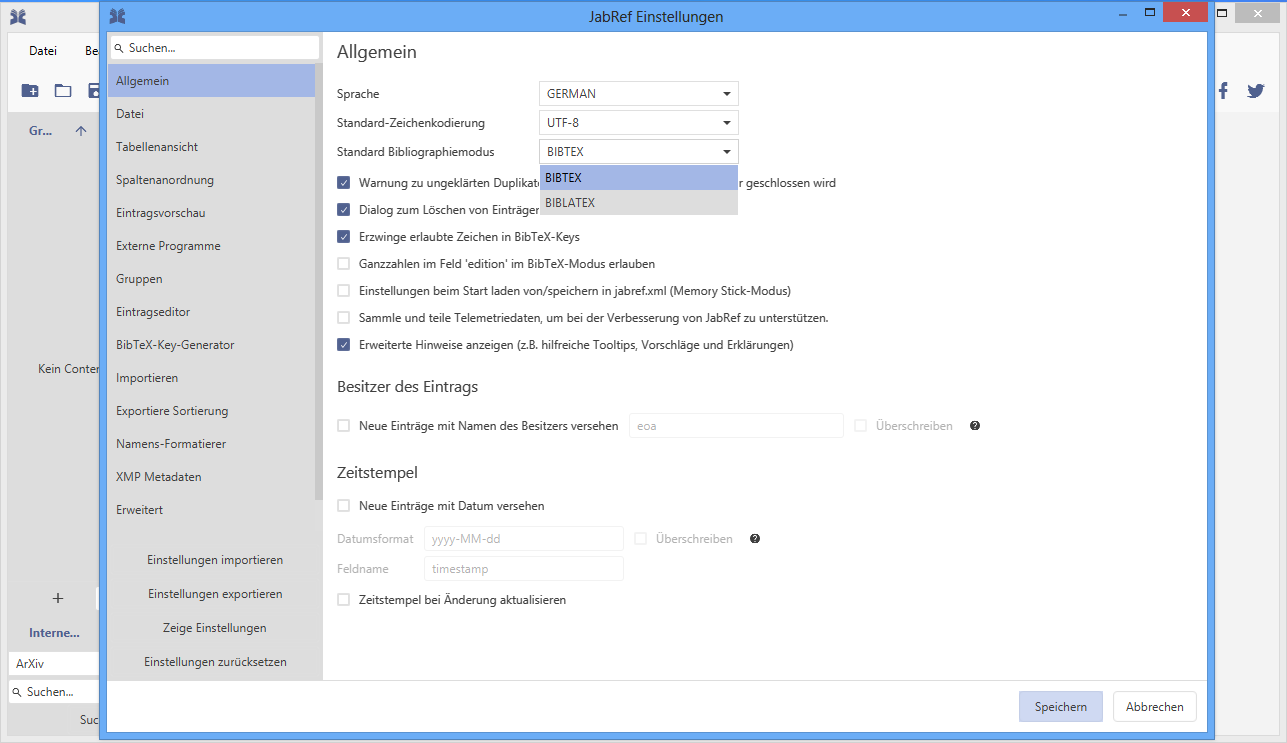Image resolution: width=1287 pixels, height=743 pixels.
Task: Open JabRef Twitter page icon
Action: [1256, 91]
